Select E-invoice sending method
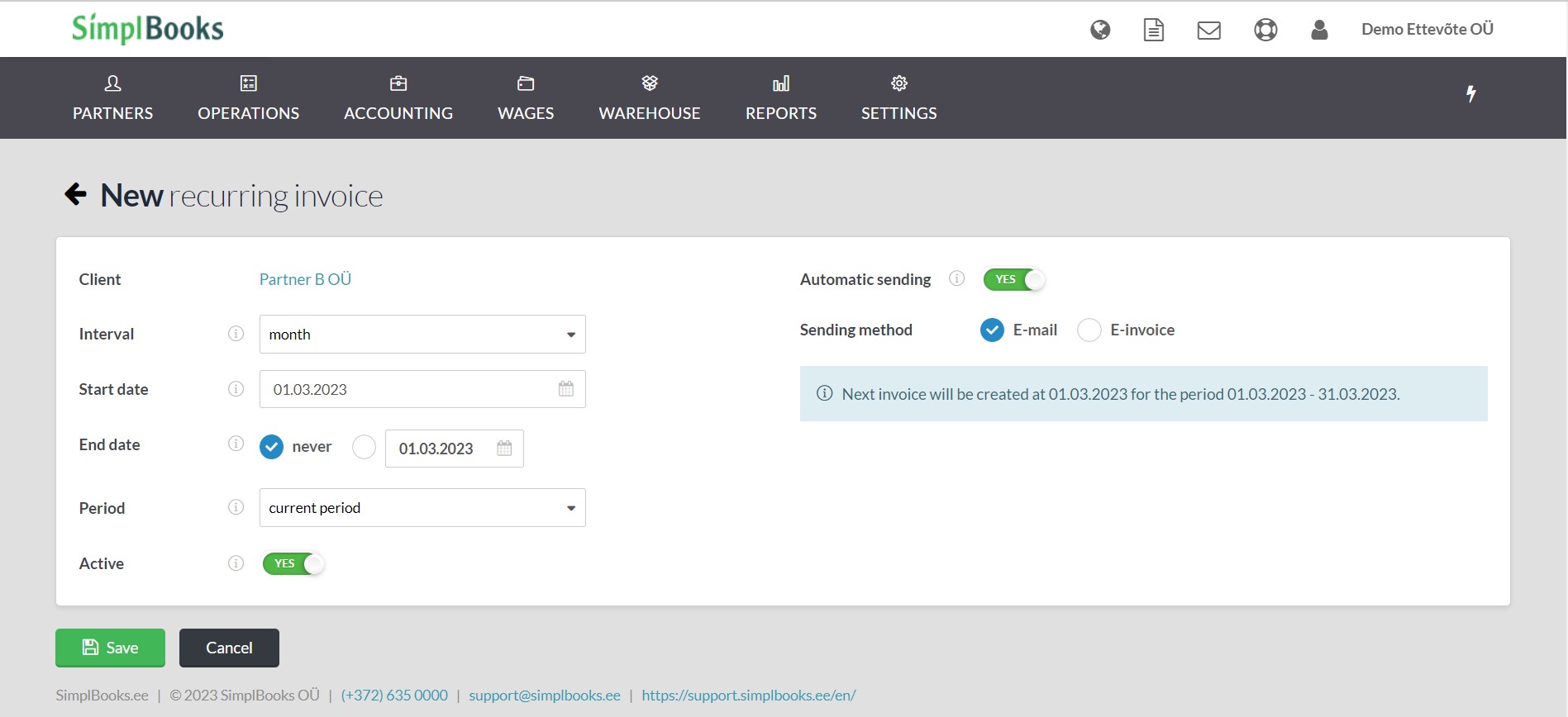This screenshot has width=1568, height=717. point(1089,330)
